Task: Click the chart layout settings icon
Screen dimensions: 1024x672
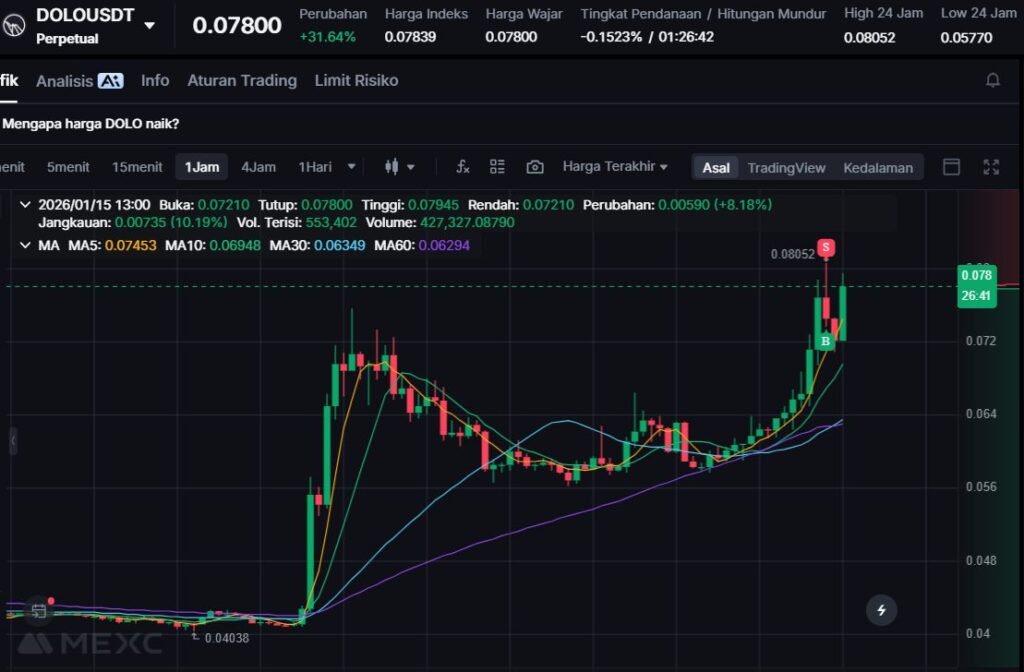Action: coord(497,167)
